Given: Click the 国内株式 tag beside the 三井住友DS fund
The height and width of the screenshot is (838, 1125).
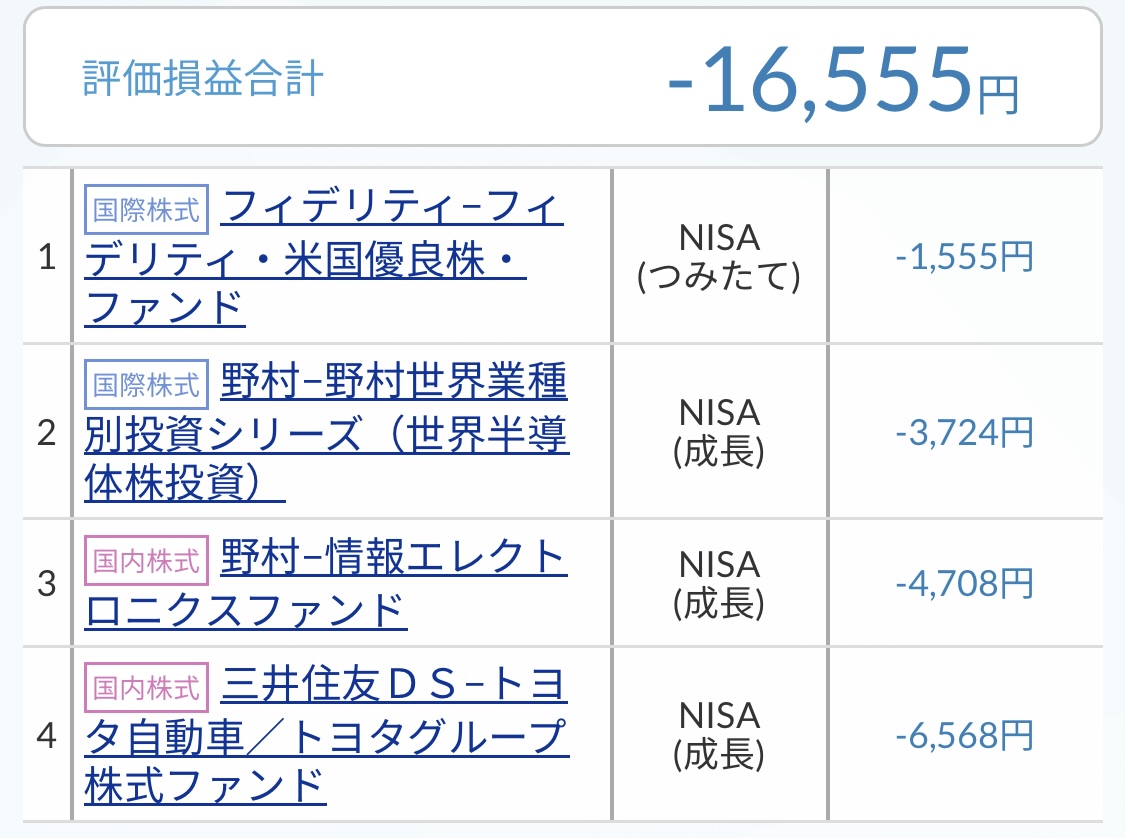Looking at the screenshot, I should (146, 687).
